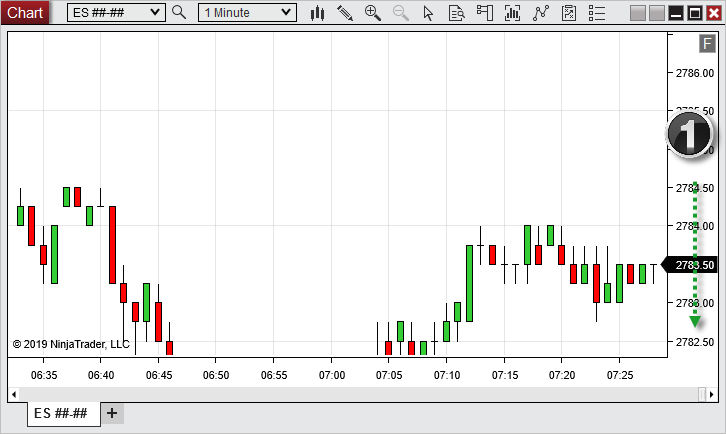Click the current price marker 2783.50
The height and width of the screenshot is (434, 726).
pyautogui.click(x=688, y=265)
